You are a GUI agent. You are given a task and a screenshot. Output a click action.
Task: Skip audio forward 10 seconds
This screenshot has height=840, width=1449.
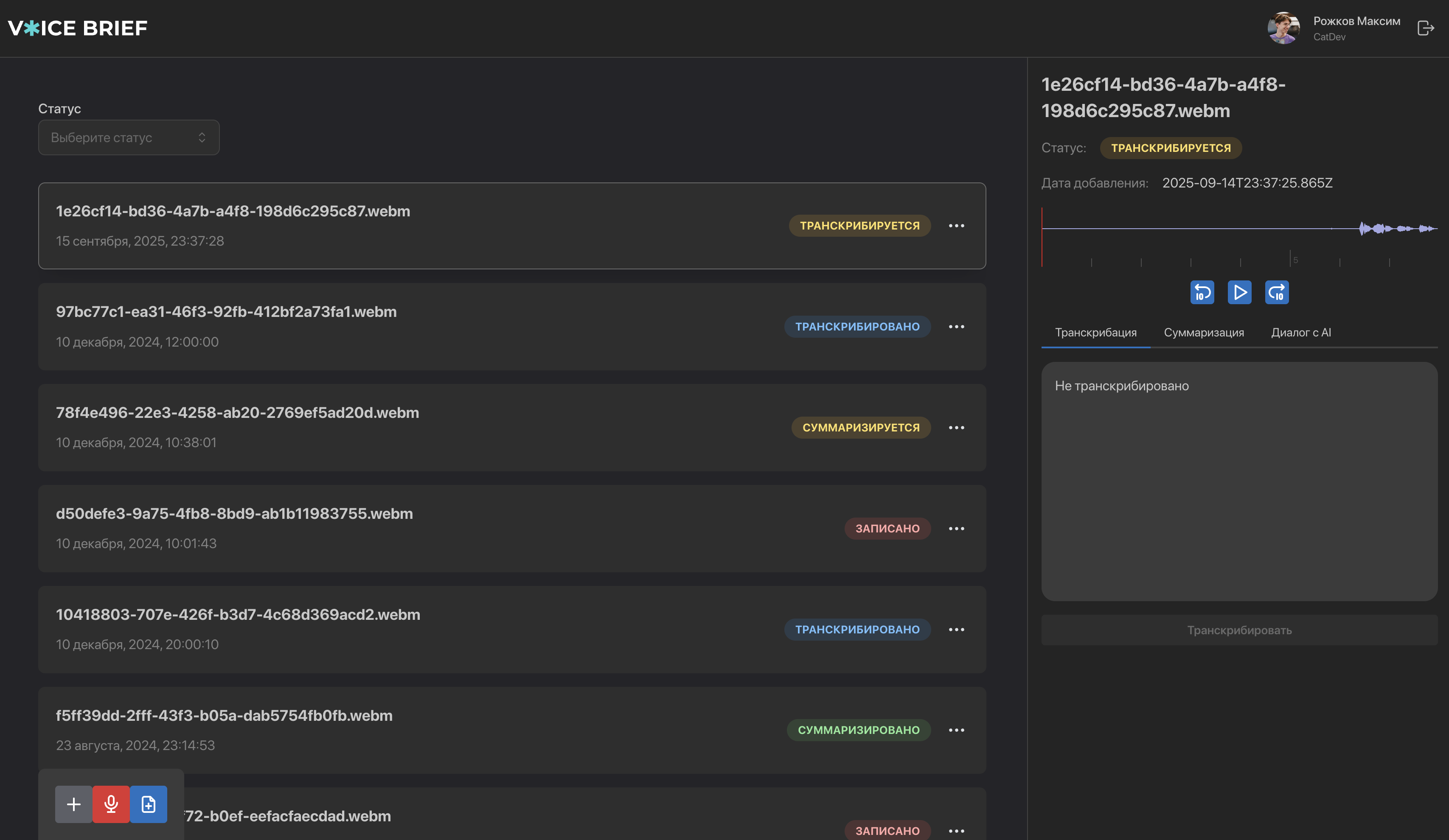pos(1277,292)
